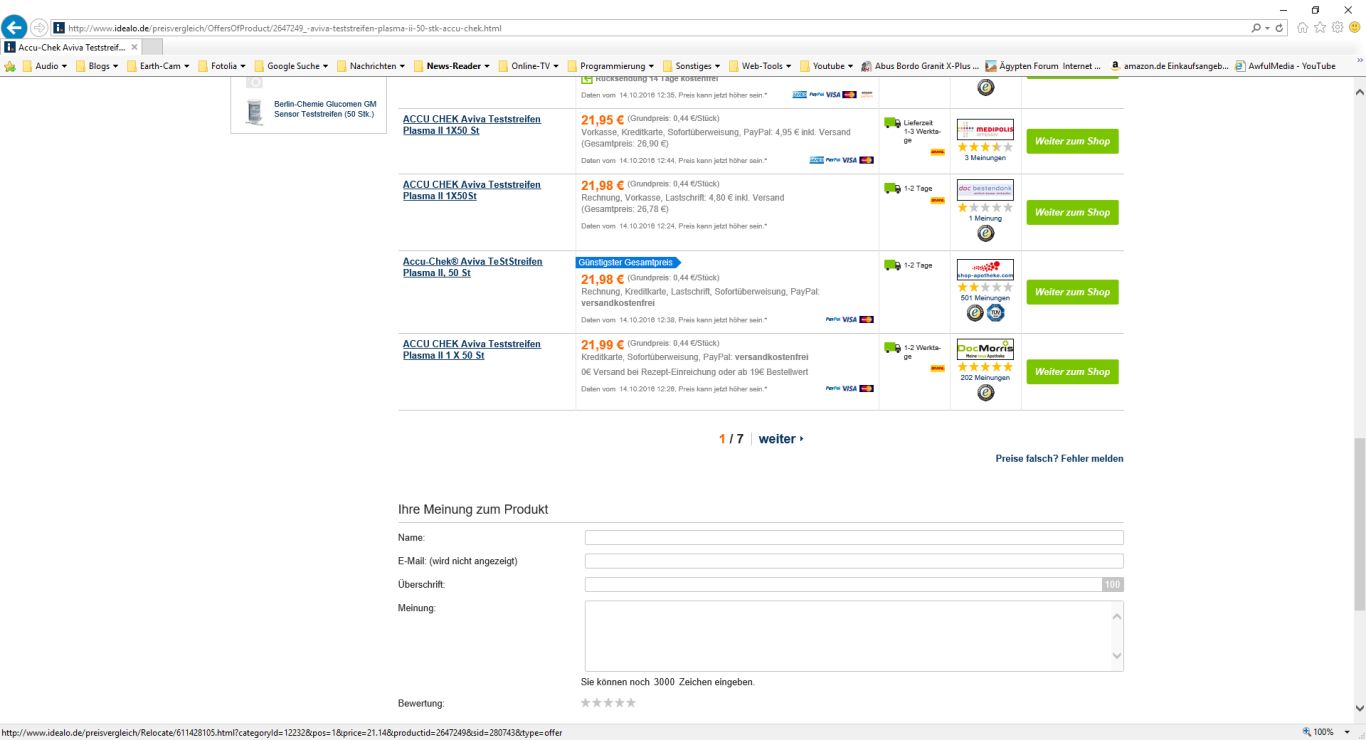Open the Web-Tools bookmarks folder
1366x740 pixels.
tap(761, 66)
